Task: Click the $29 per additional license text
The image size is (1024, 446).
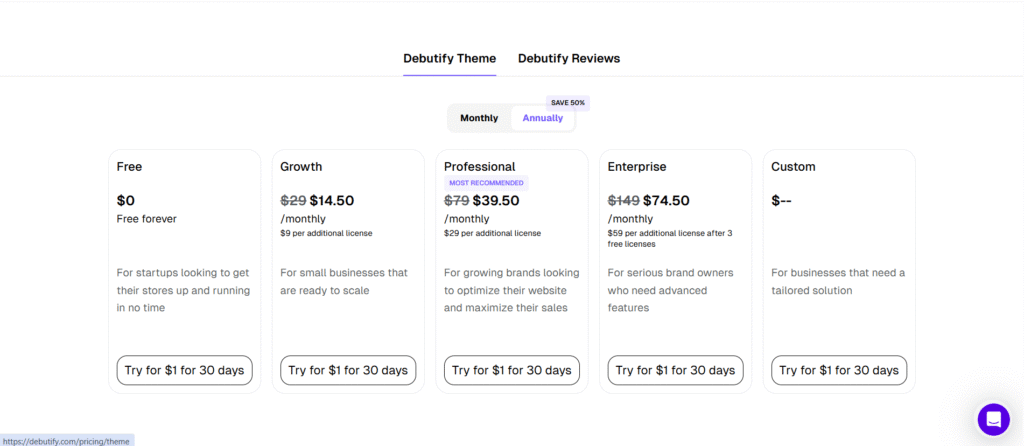Action: (492, 233)
